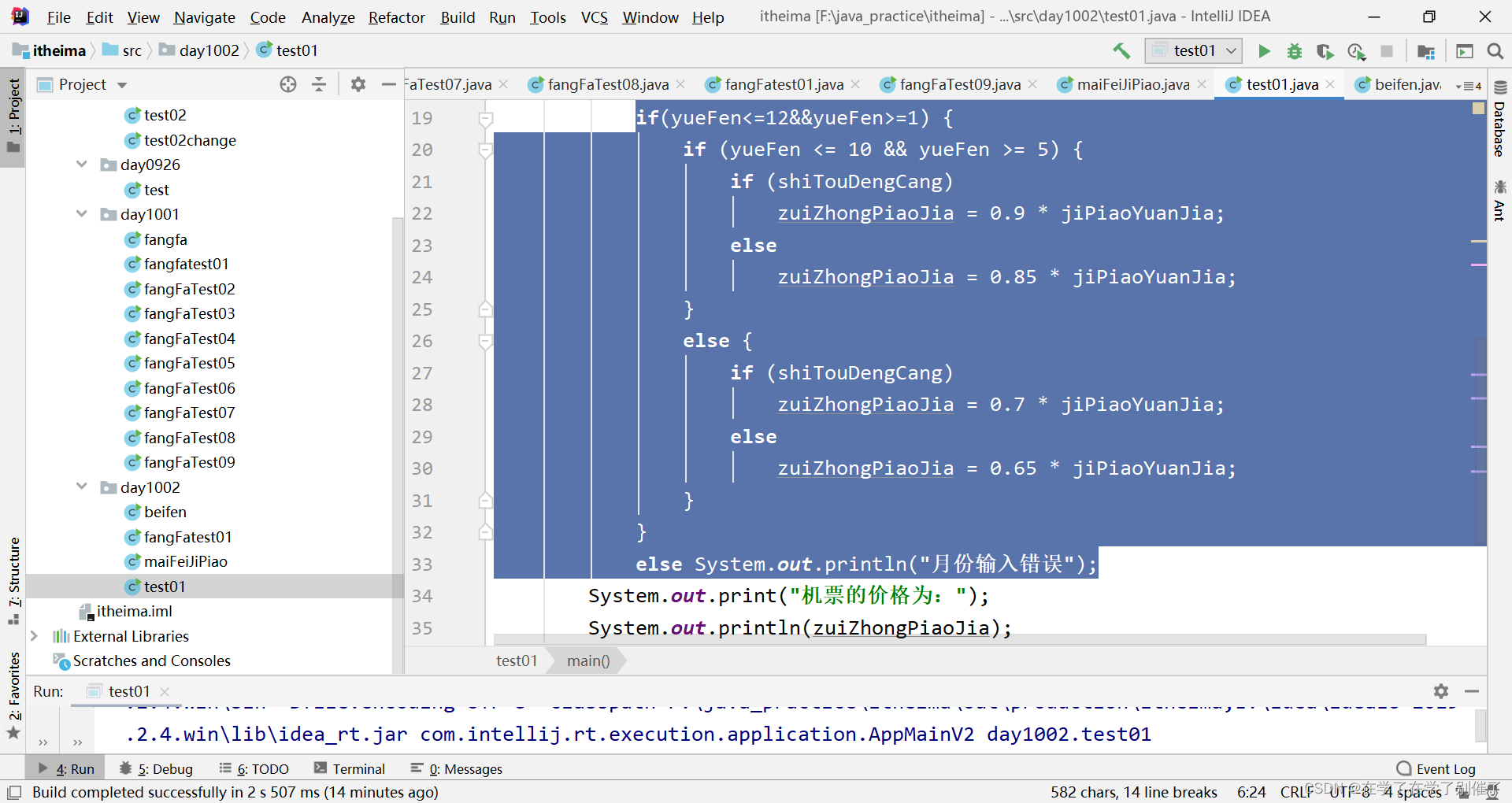Open the Run console settings gear
Image resolution: width=1512 pixels, height=803 pixels.
[1441, 691]
